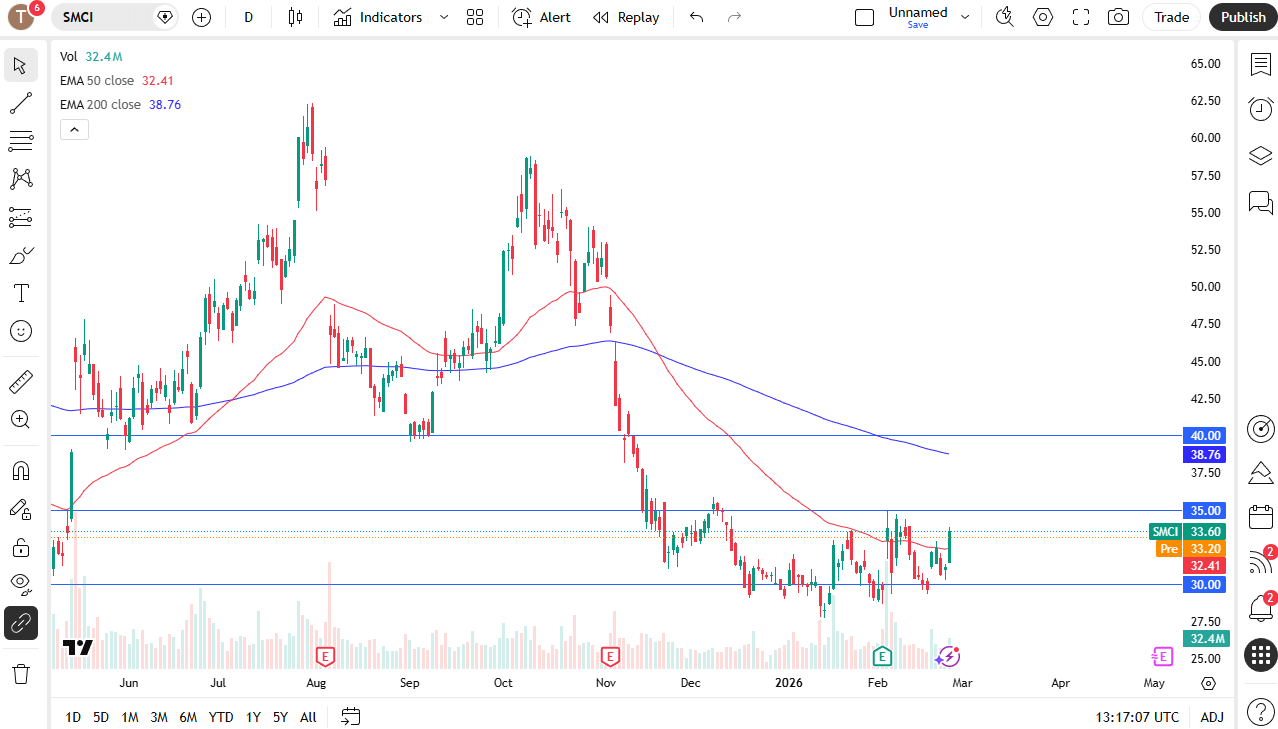The width and height of the screenshot is (1278, 729).
Task: Open the forecasting and measurement tools
Action: click(20, 217)
